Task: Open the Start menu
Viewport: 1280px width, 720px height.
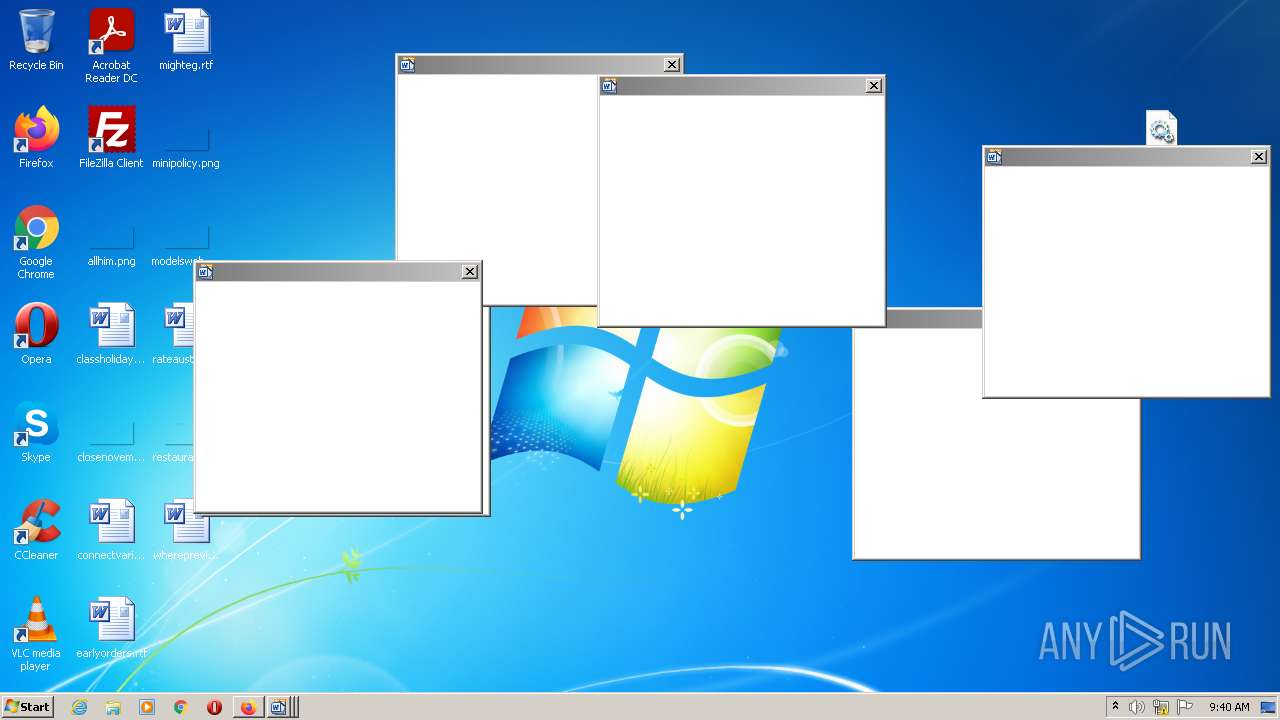Action: [x=27, y=707]
